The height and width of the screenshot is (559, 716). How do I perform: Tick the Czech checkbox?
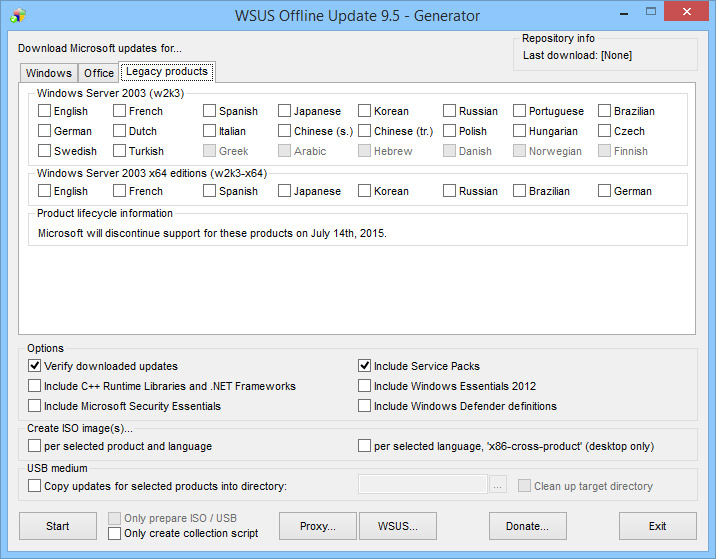click(604, 131)
